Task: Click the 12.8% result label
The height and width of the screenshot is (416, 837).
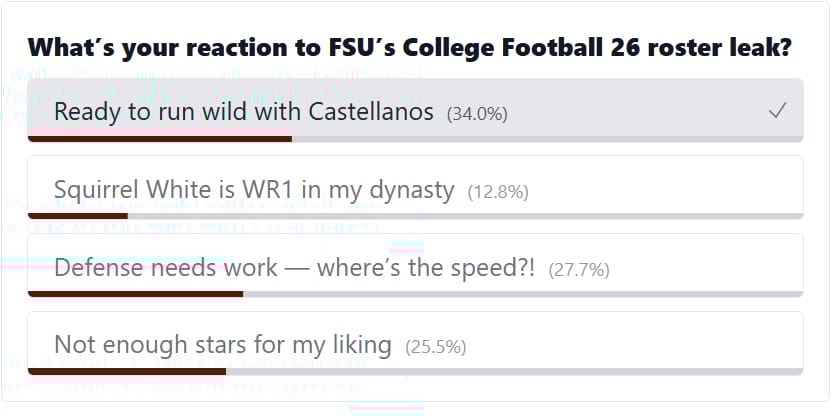Action: coord(498,191)
